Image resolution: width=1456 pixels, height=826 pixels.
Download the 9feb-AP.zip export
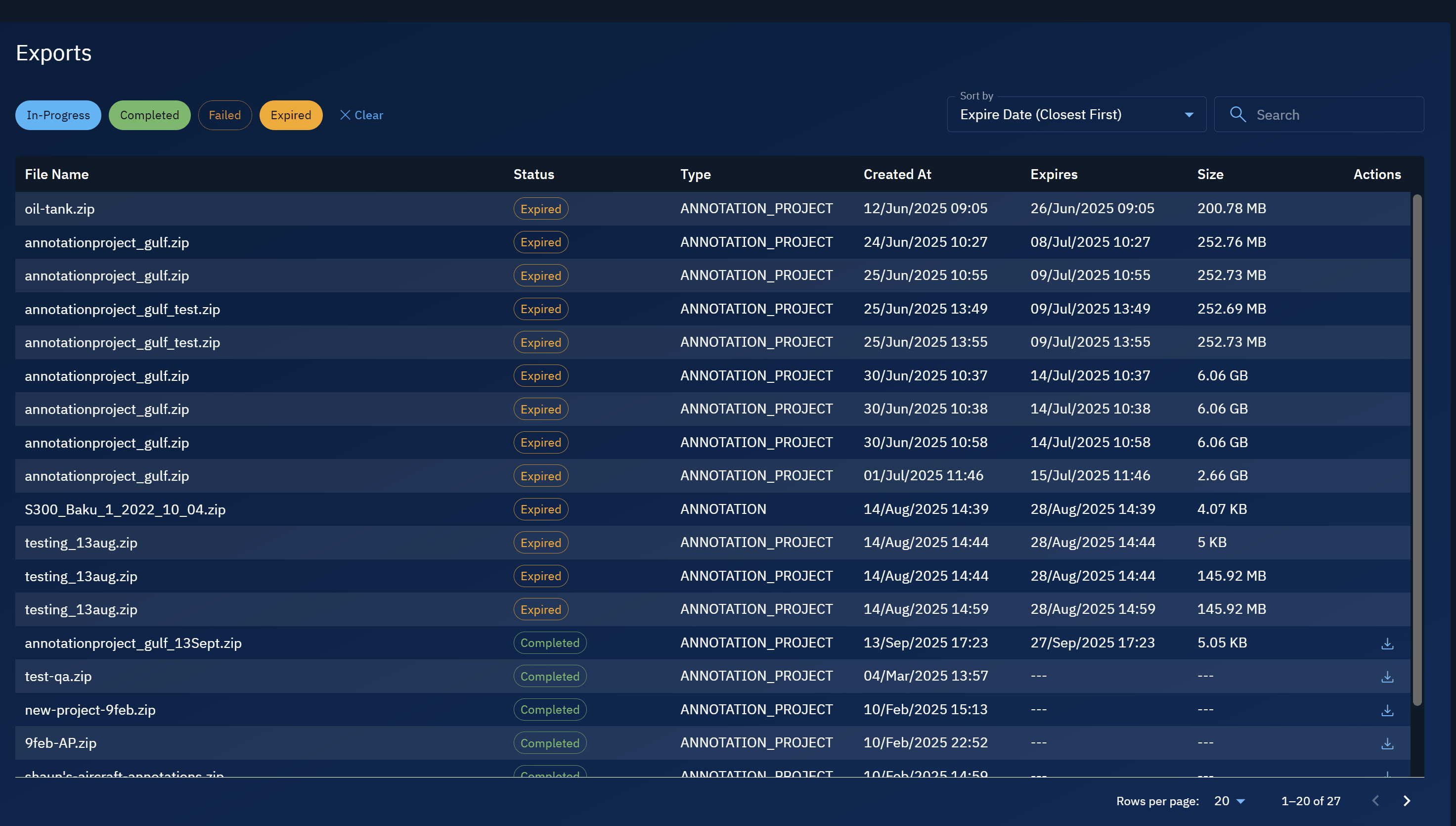tap(1387, 743)
